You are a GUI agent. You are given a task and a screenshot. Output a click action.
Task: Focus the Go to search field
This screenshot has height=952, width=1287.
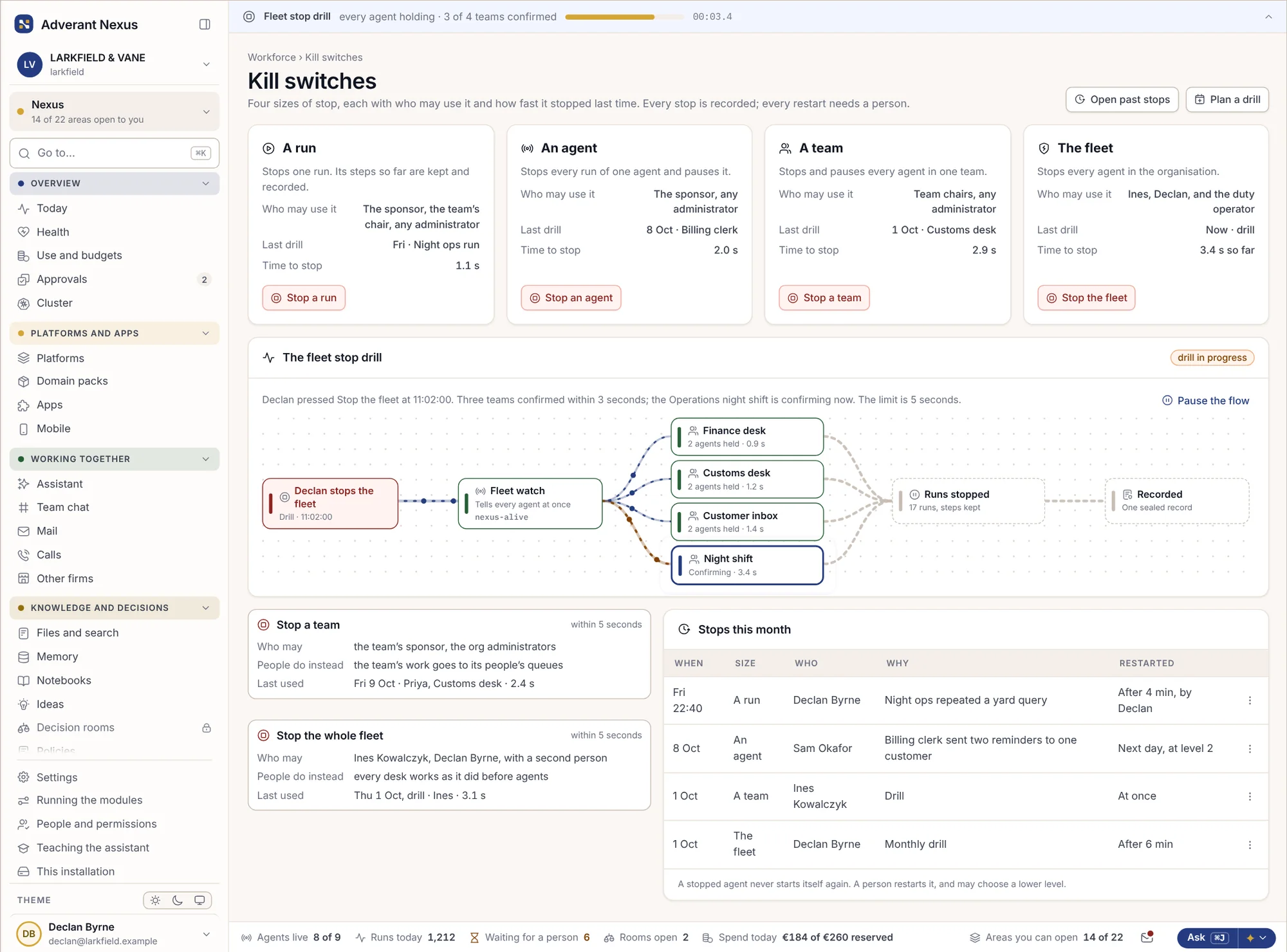click(x=115, y=153)
